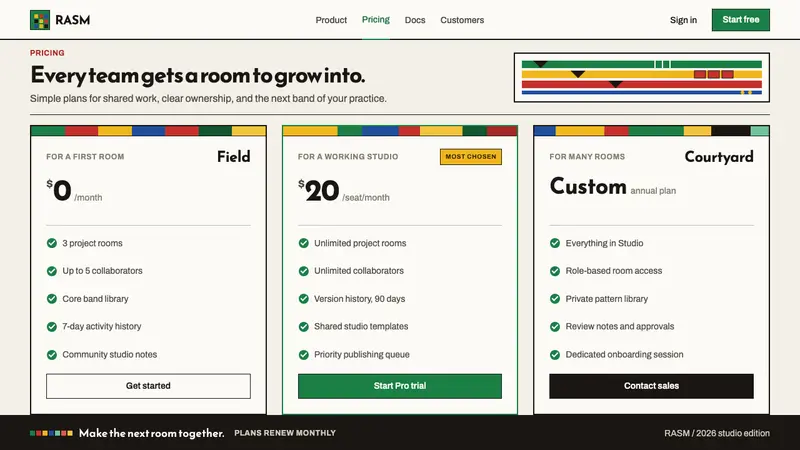
Task: Click the MOST CHOSEN badge
Action: coord(470,157)
